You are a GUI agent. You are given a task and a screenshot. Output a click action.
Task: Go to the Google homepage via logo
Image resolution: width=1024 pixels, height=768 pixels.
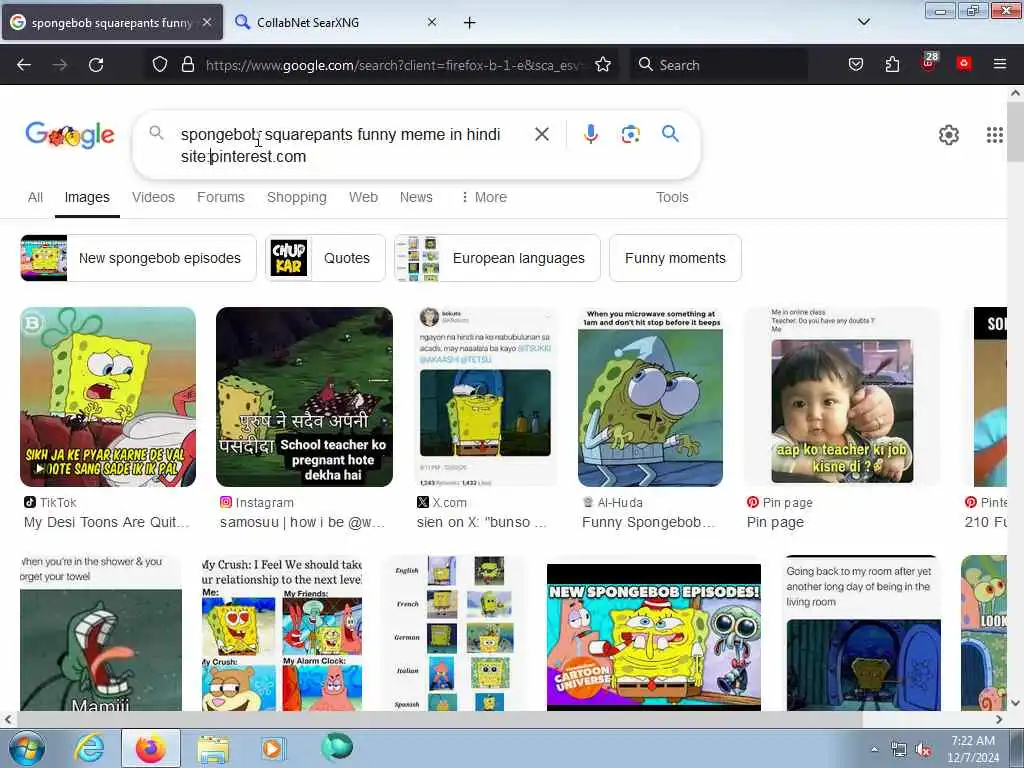point(70,135)
